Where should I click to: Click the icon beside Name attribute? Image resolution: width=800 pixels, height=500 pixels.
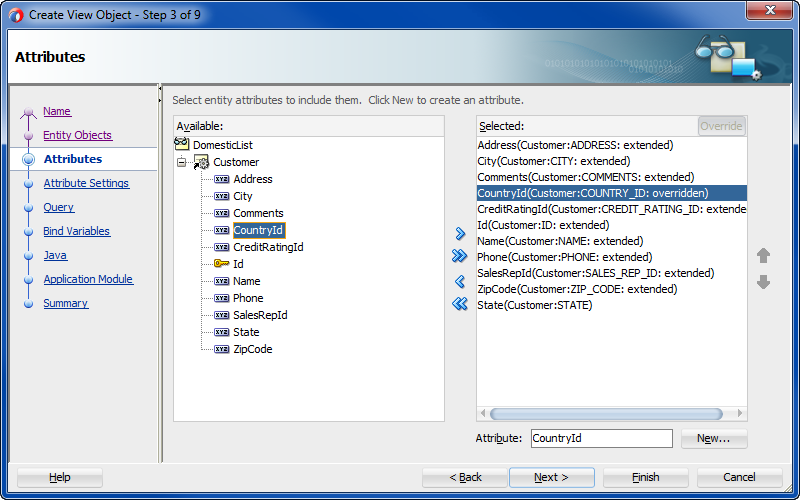tap(221, 281)
